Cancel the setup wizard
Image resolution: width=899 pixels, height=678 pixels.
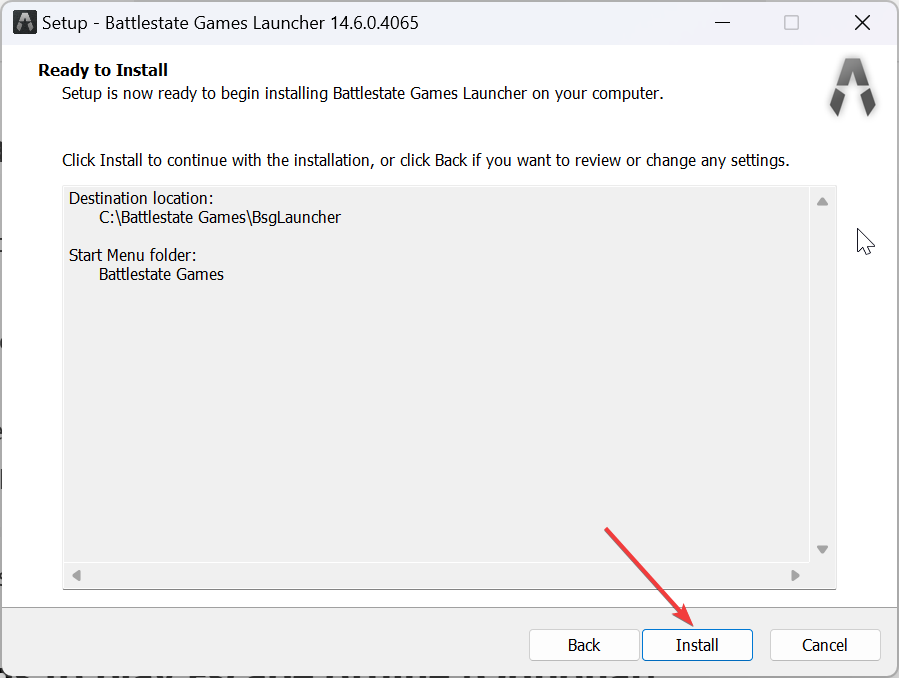(824, 645)
